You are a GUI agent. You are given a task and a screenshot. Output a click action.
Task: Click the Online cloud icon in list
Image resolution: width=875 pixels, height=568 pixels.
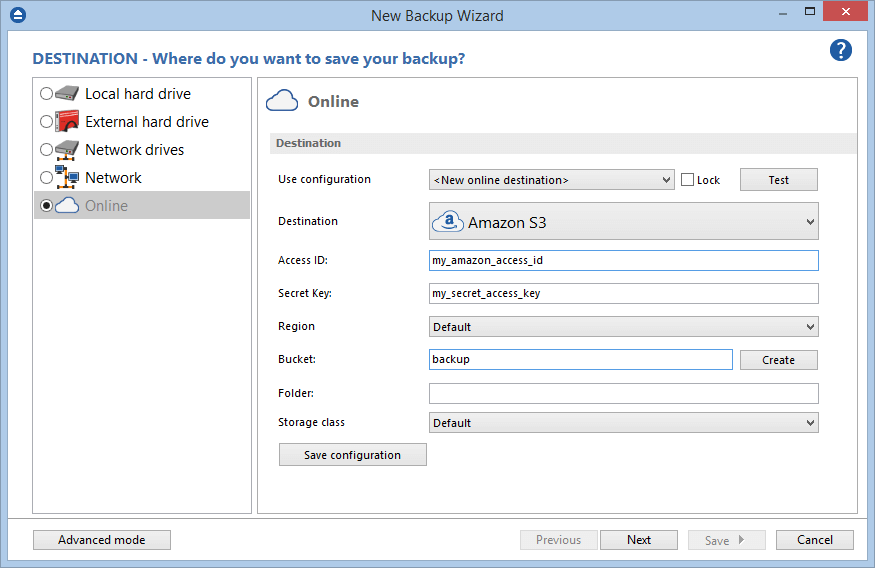click(x=67, y=205)
